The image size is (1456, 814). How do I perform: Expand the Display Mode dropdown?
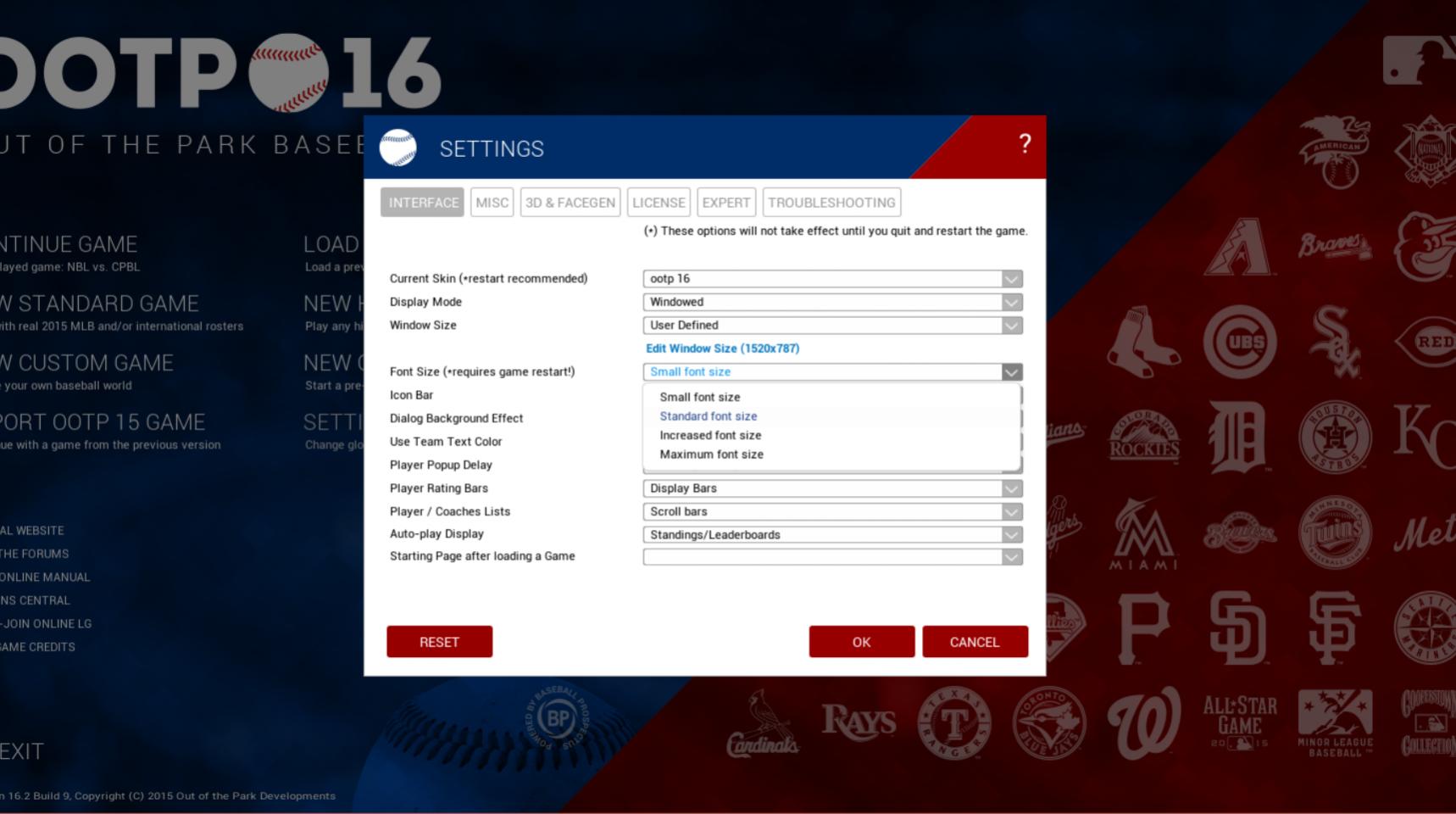(1011, 302)
